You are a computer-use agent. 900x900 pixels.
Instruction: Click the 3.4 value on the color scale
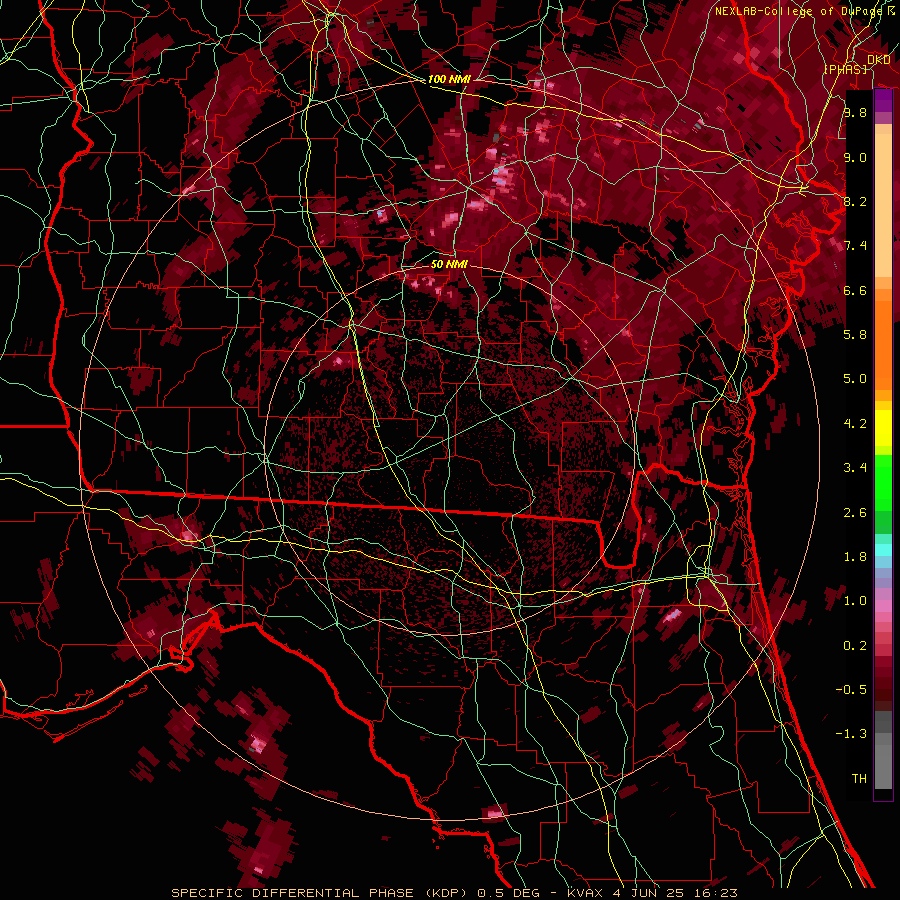click(855, 467)
